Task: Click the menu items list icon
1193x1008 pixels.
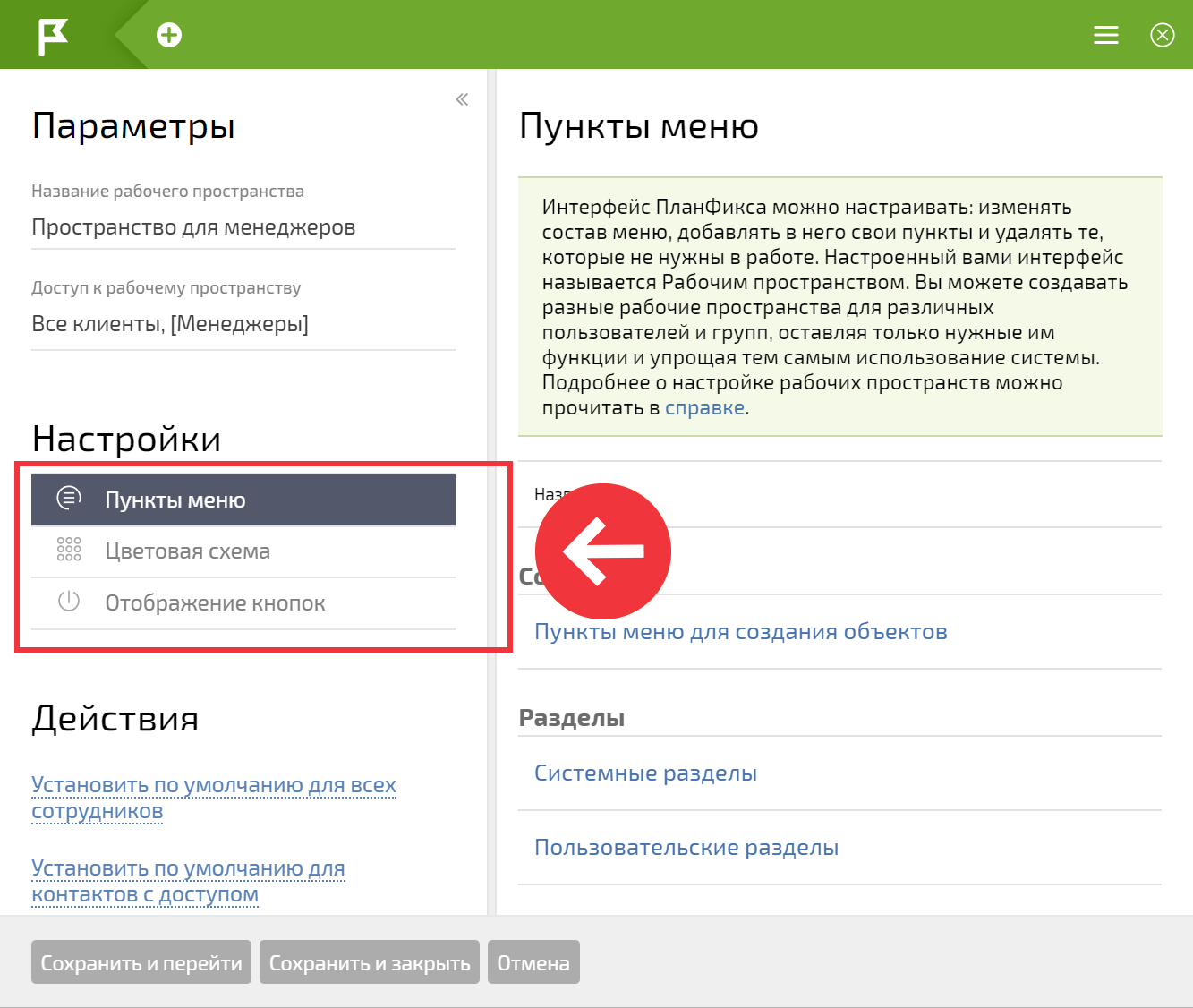Action: coord(69,498)
